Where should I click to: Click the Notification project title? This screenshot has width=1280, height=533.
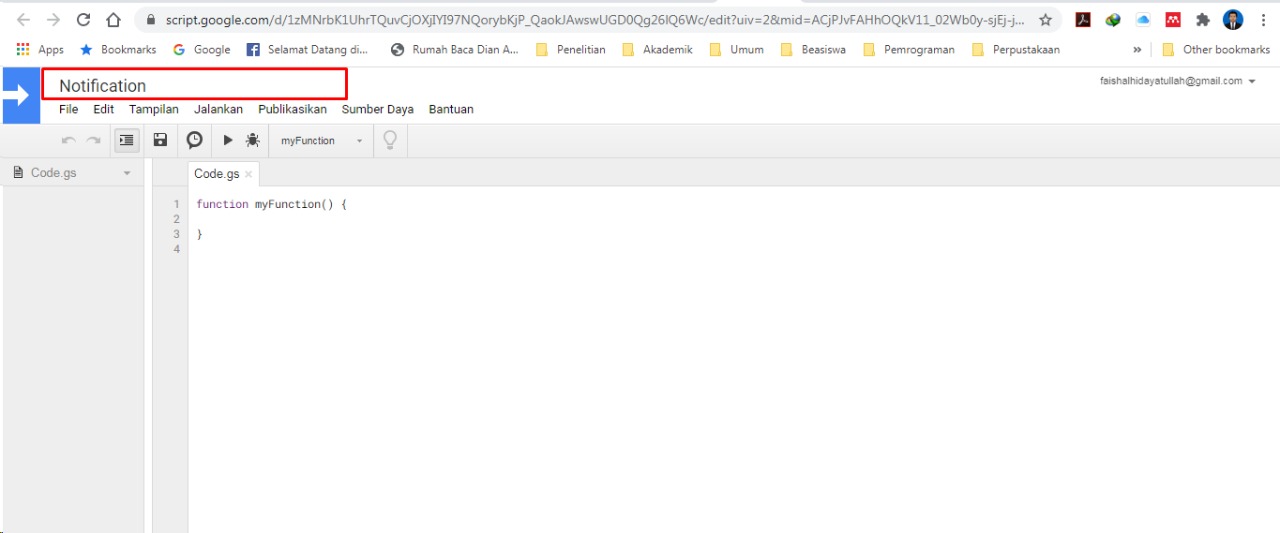[x=103, y=86]
